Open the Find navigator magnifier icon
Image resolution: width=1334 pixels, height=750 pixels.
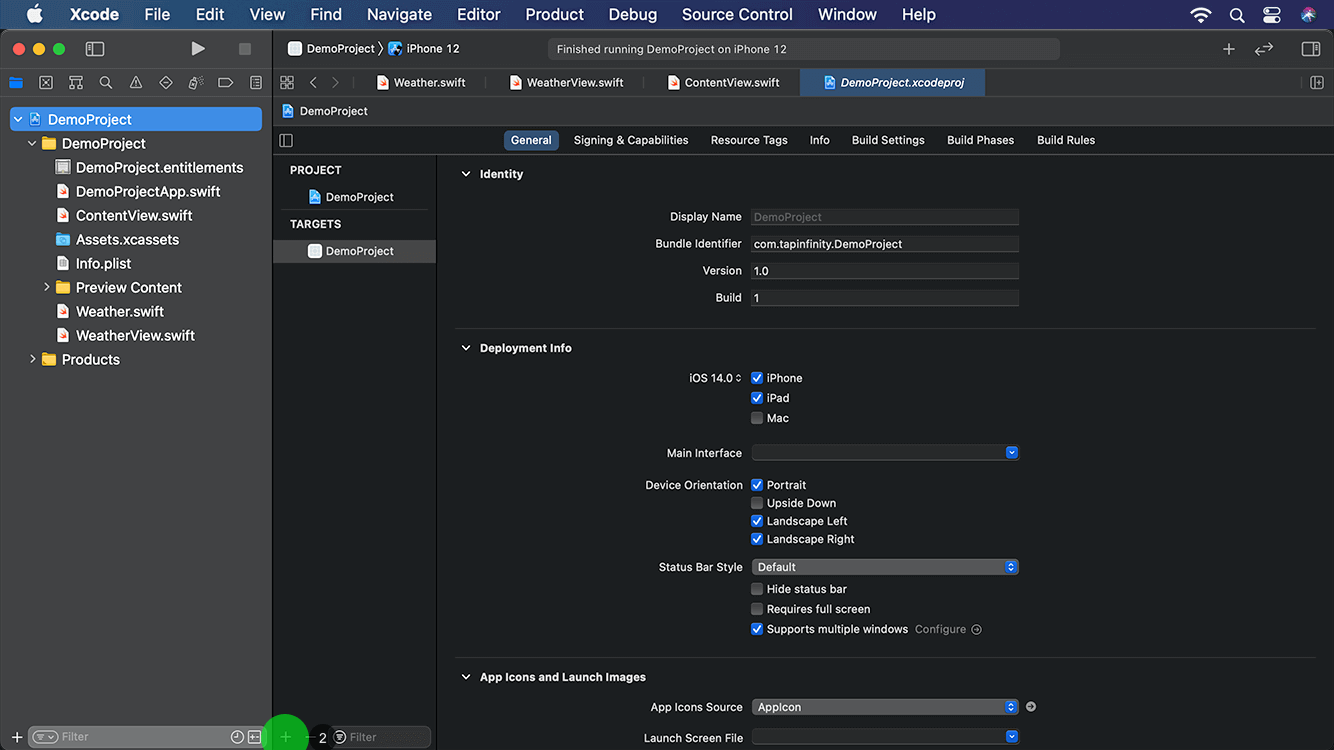pyautogui.click(x=106, y=83)
